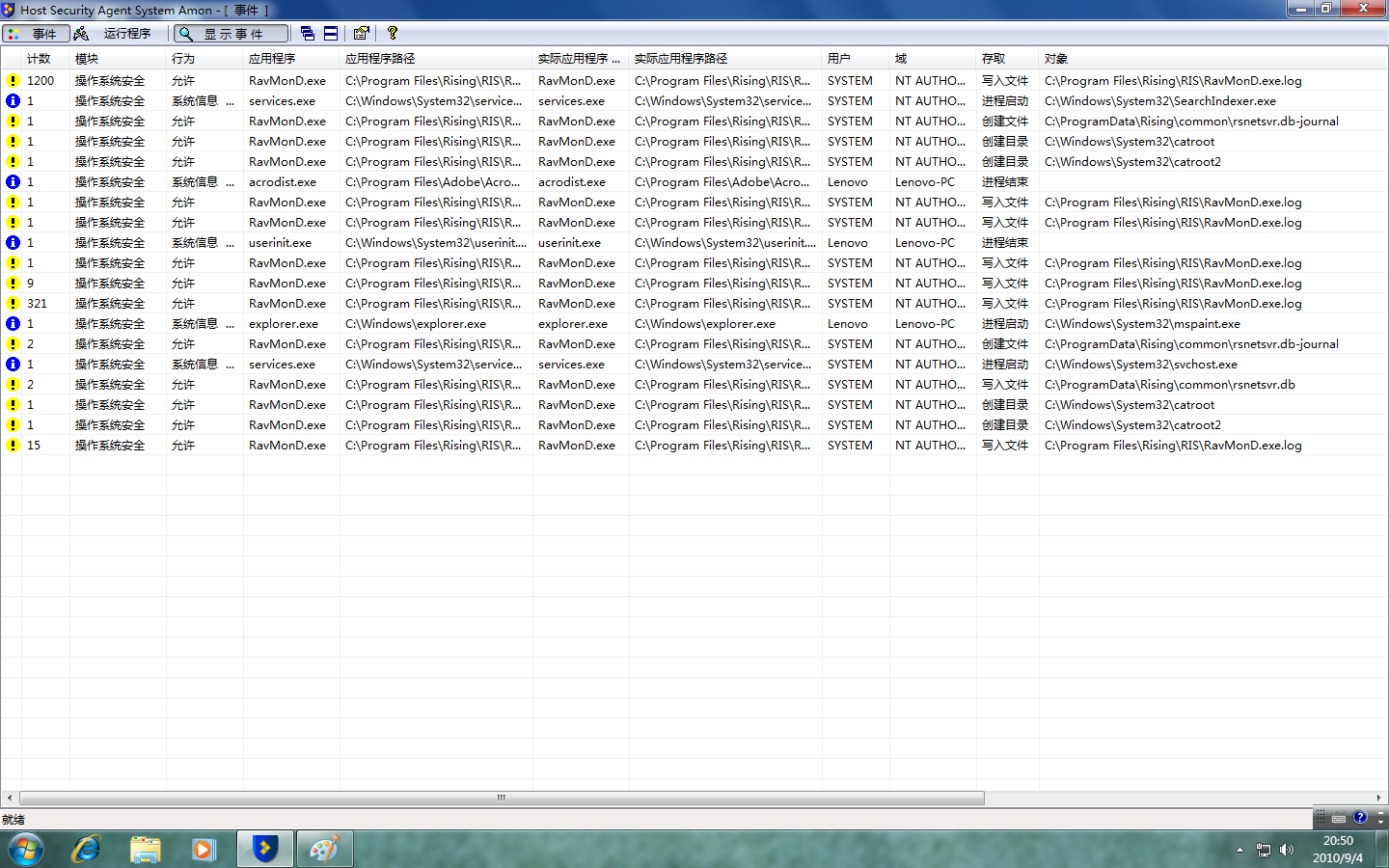Open the properties settings toolbar icon
1389x868 pixels.
coord(361,34)
